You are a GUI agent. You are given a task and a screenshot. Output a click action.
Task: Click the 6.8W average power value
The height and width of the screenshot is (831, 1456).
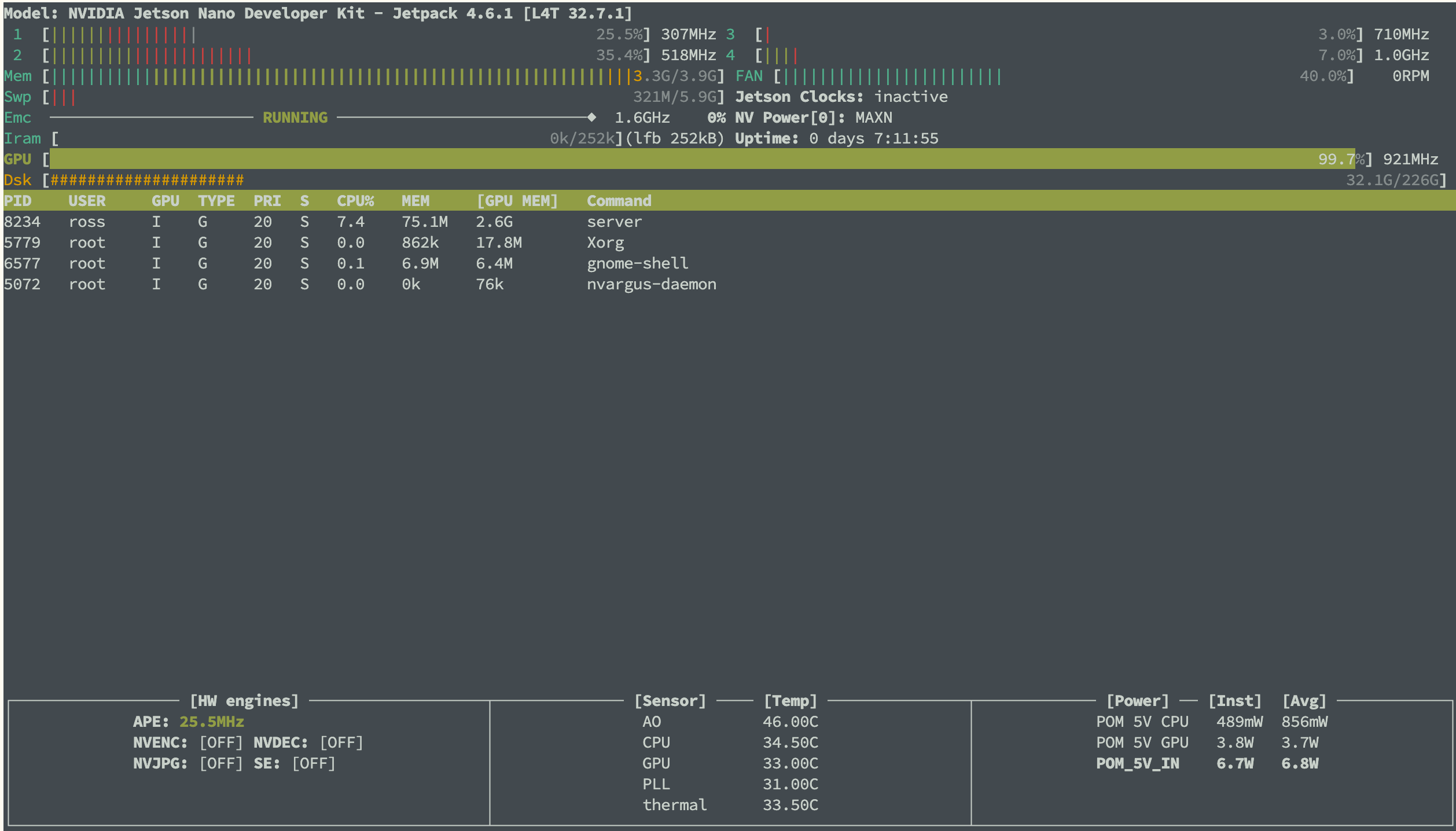click(1300, 763)
